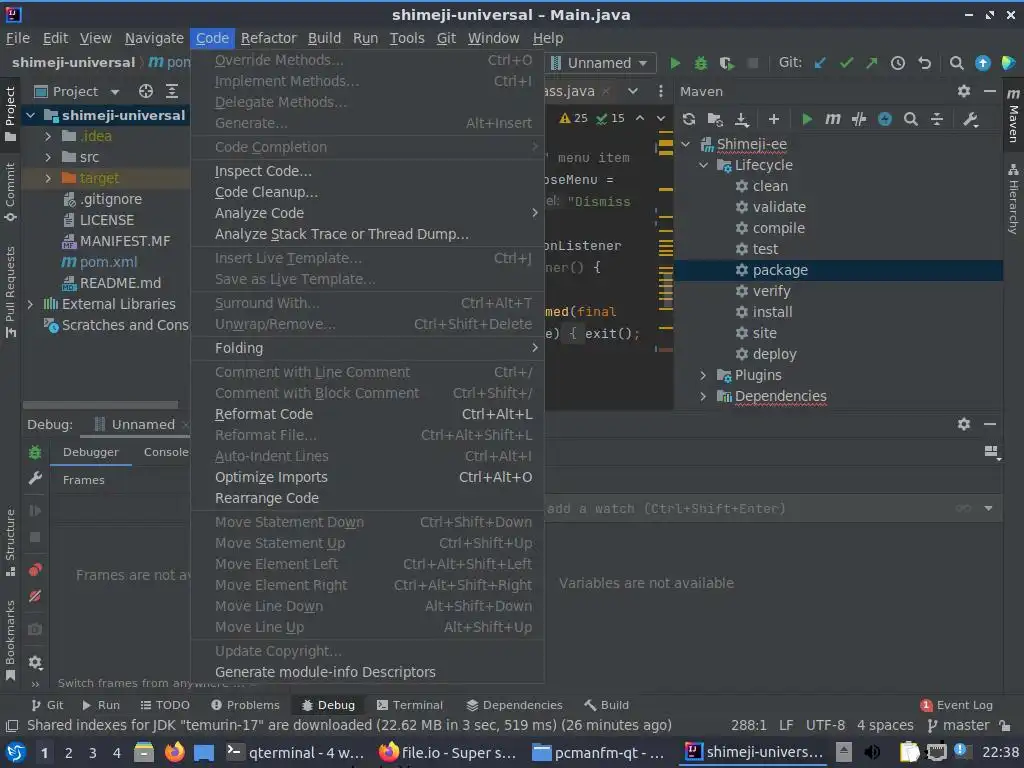Select opened file target icon in Project panel
The width and height of the screenshot is (1024, 768).
coord(146,91)
